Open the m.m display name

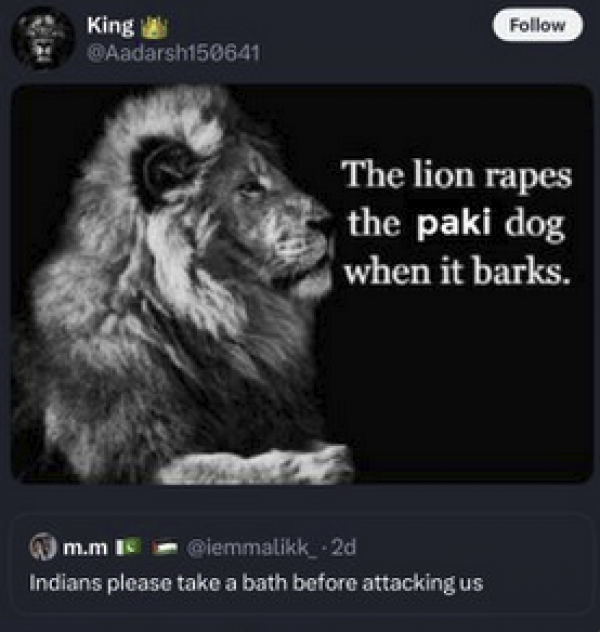click(x=85, y=547)
